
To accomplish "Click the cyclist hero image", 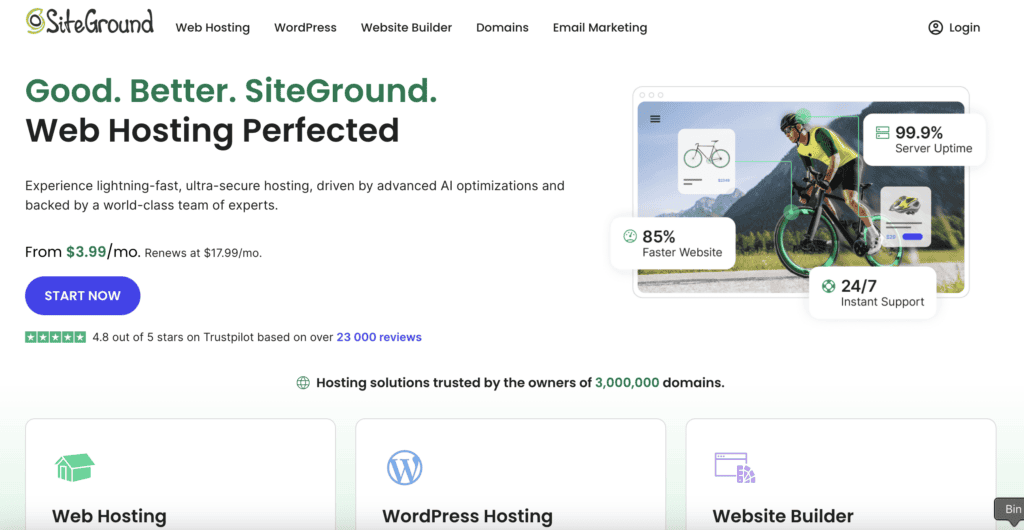I will (x=801, y=196).
